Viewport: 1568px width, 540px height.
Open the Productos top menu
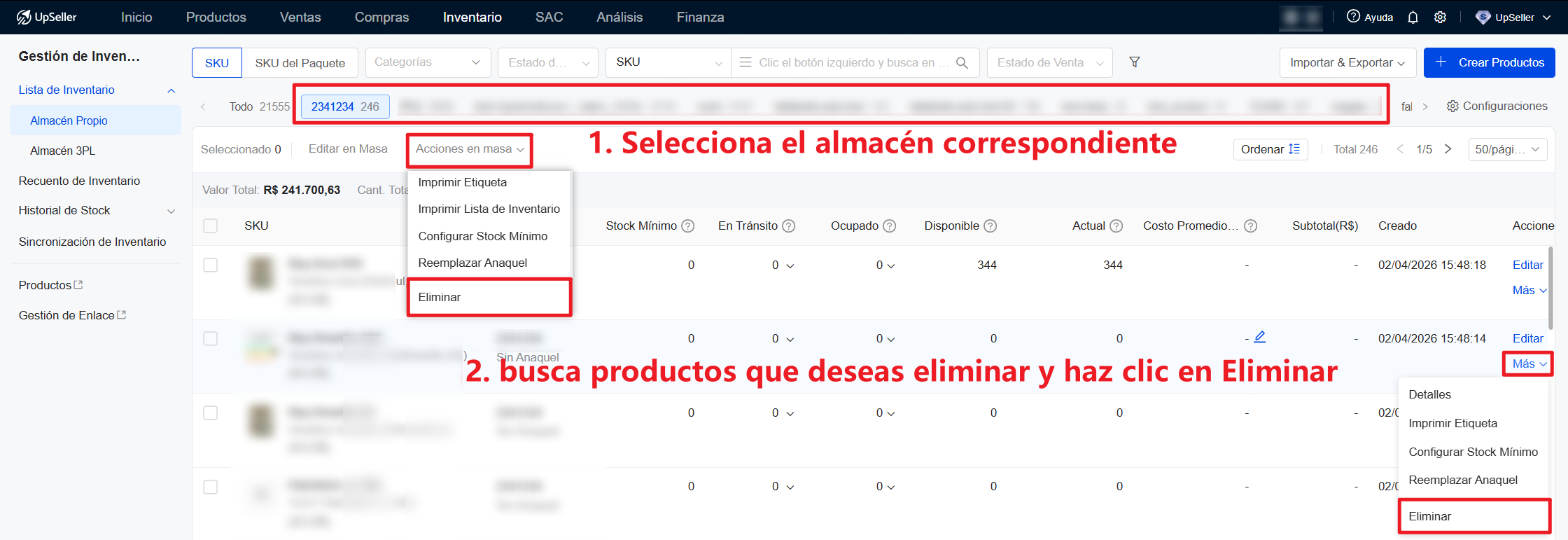[x=216, y=18]
